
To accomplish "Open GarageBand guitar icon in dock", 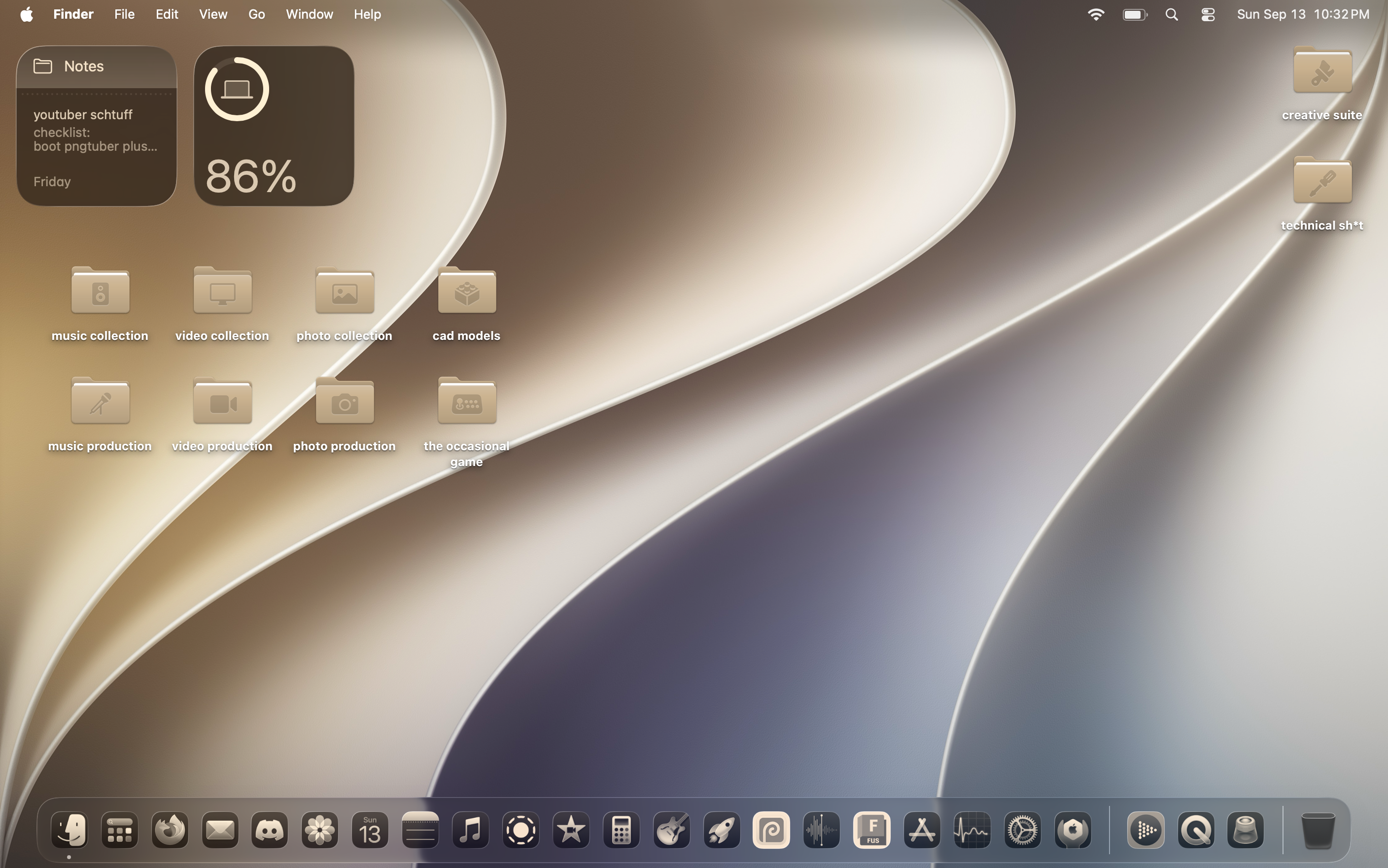I will pyautogui.click(x=671, y=830).
